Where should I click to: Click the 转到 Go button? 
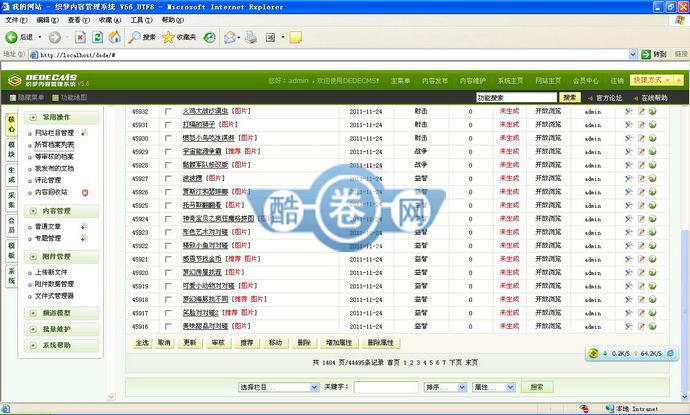pyautogui.click(x=654, y=54)
